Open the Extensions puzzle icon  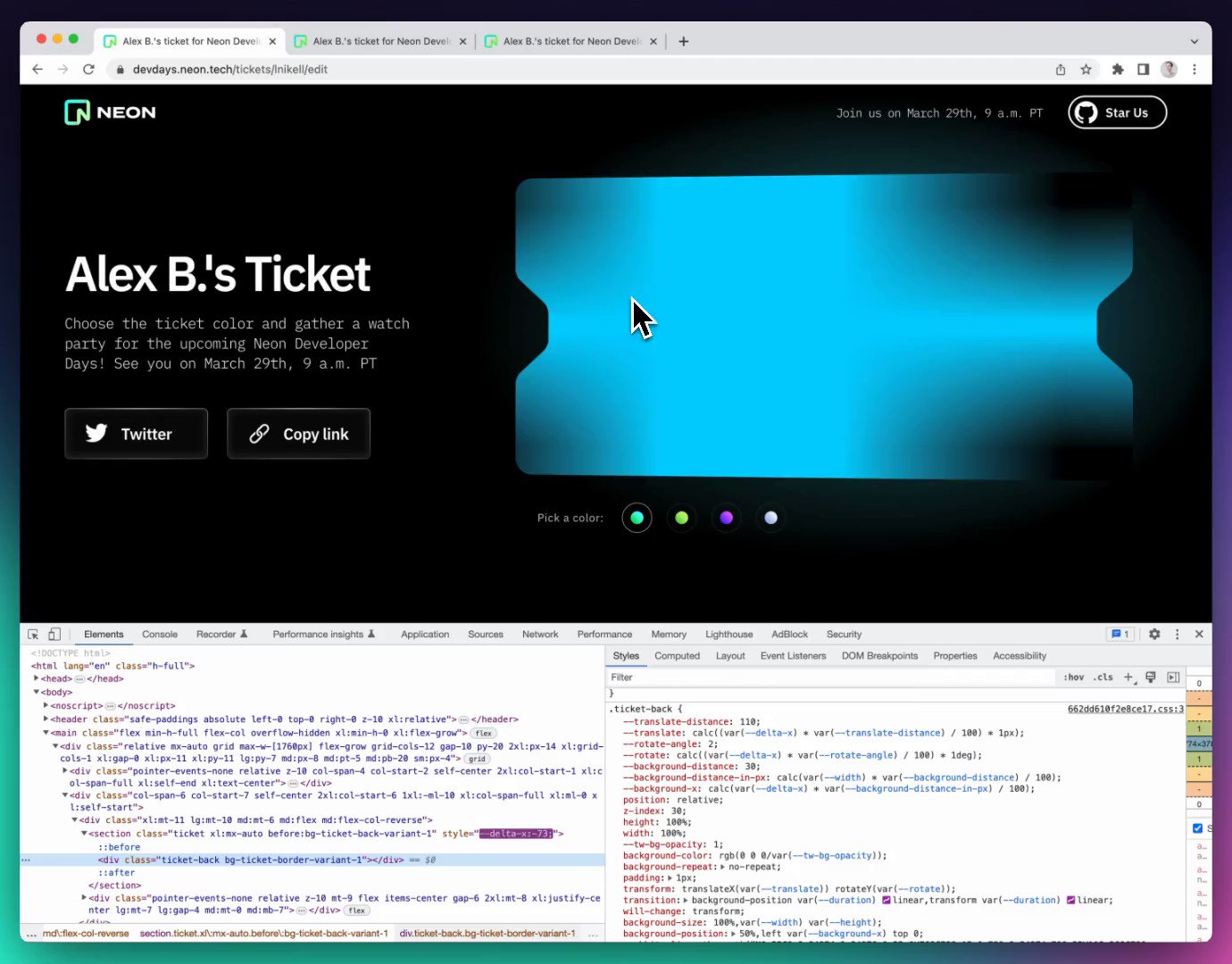[x=1117, y=69]
